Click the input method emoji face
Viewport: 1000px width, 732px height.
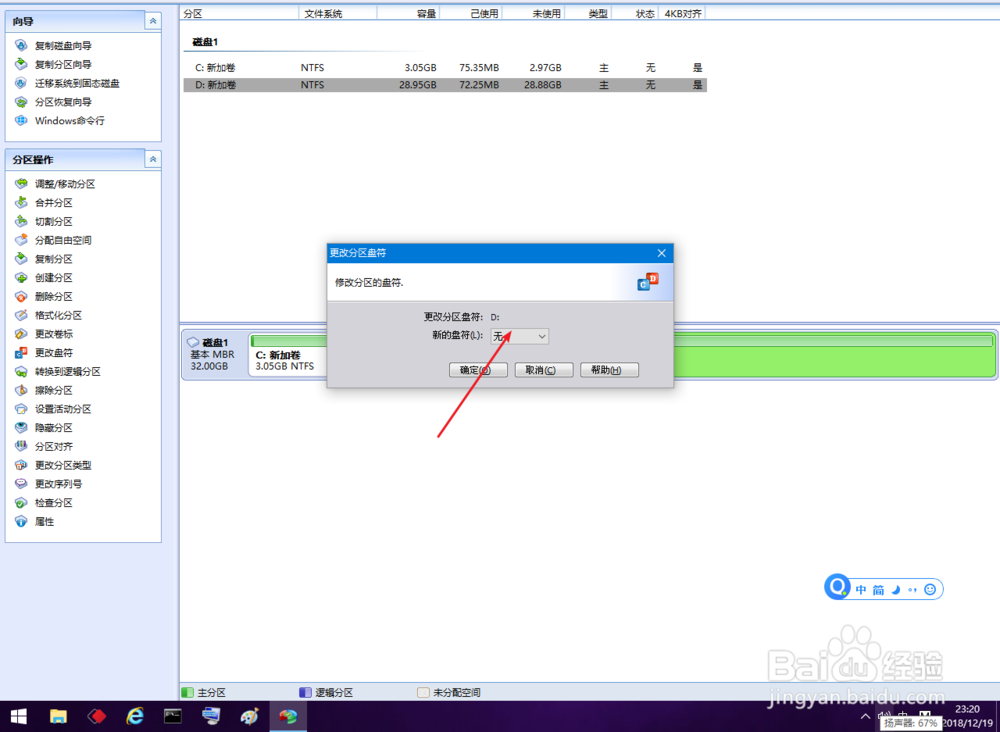(x=930, y=589)
